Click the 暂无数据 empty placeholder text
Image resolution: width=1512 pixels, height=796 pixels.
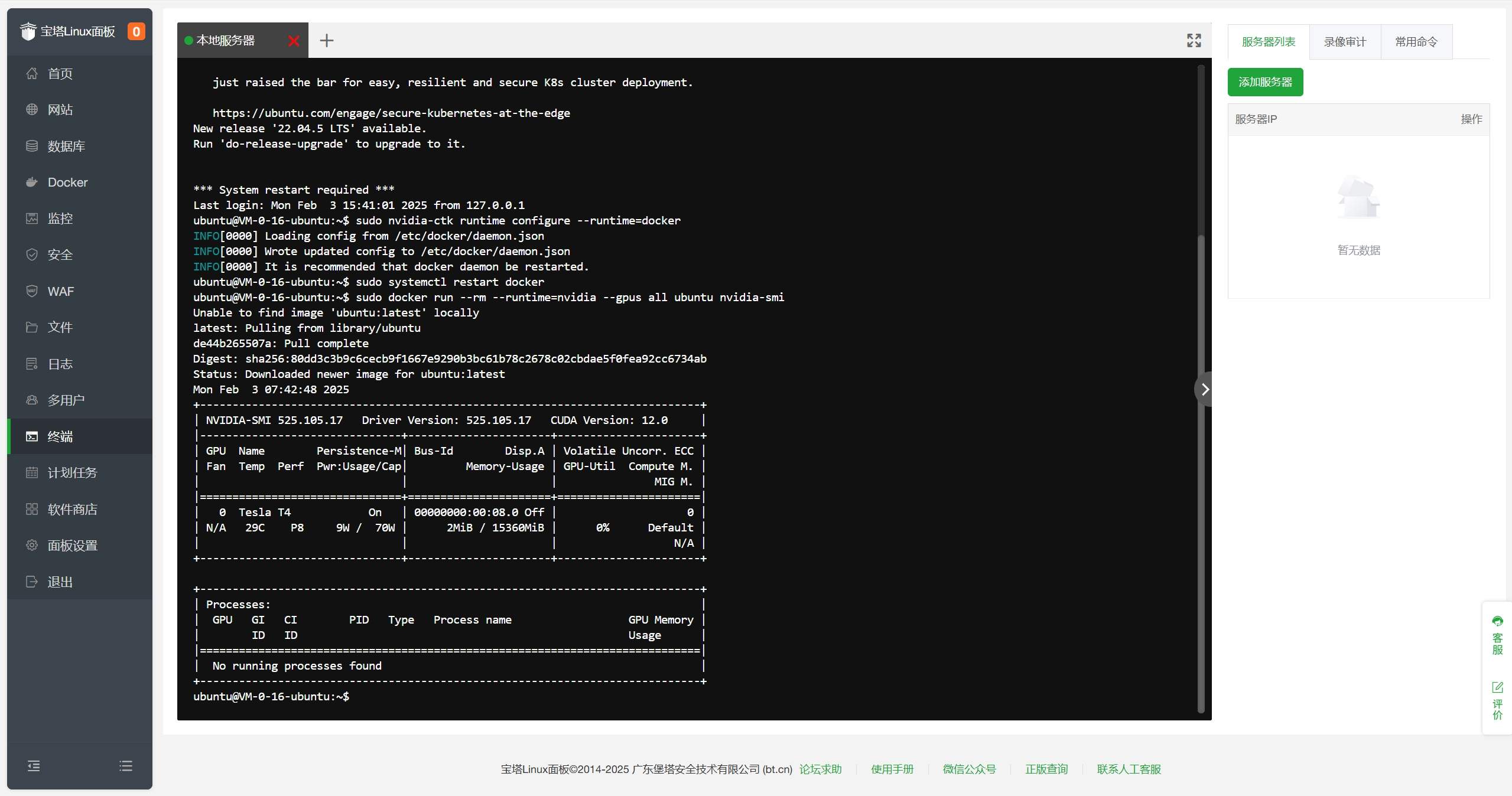(x=1358, y=250)
